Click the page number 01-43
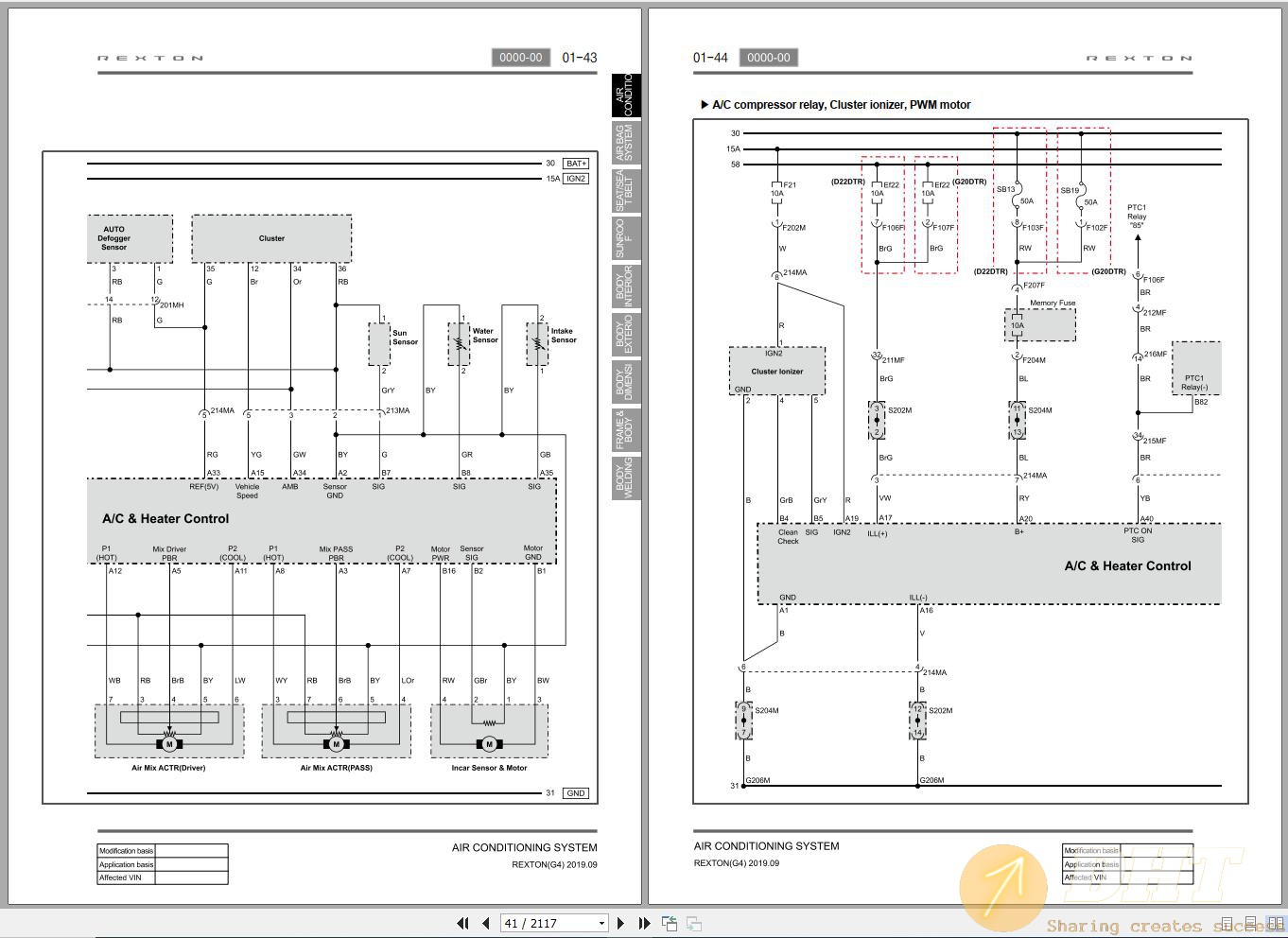This screenshot has height=938, width=1288. click(x=579, y=58)
